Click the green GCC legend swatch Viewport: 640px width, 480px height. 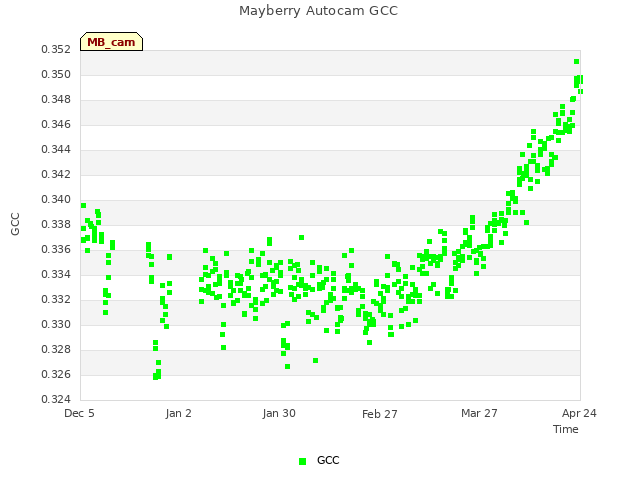(302, 461)
